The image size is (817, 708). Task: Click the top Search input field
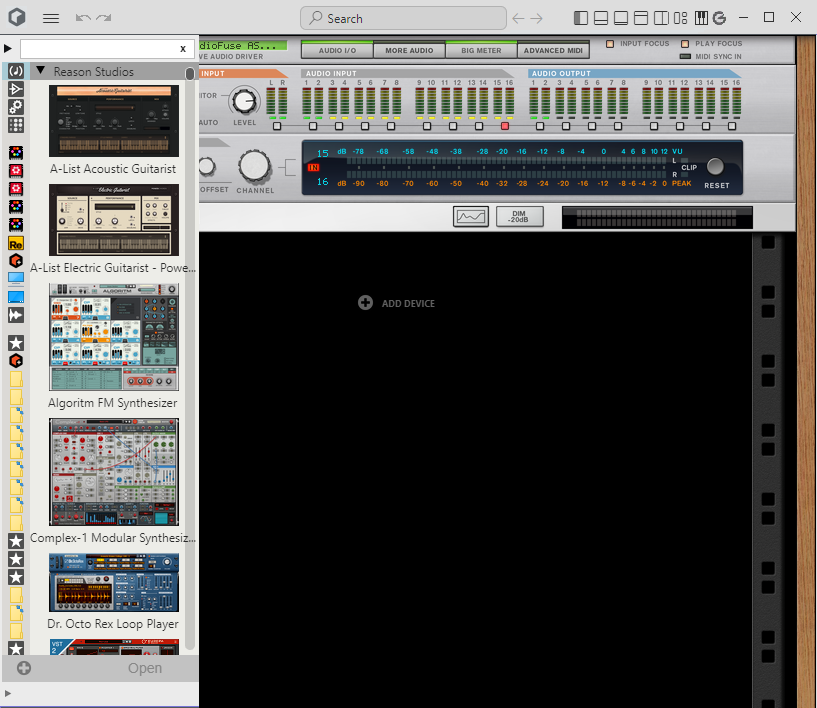click(x=403, y=18)
